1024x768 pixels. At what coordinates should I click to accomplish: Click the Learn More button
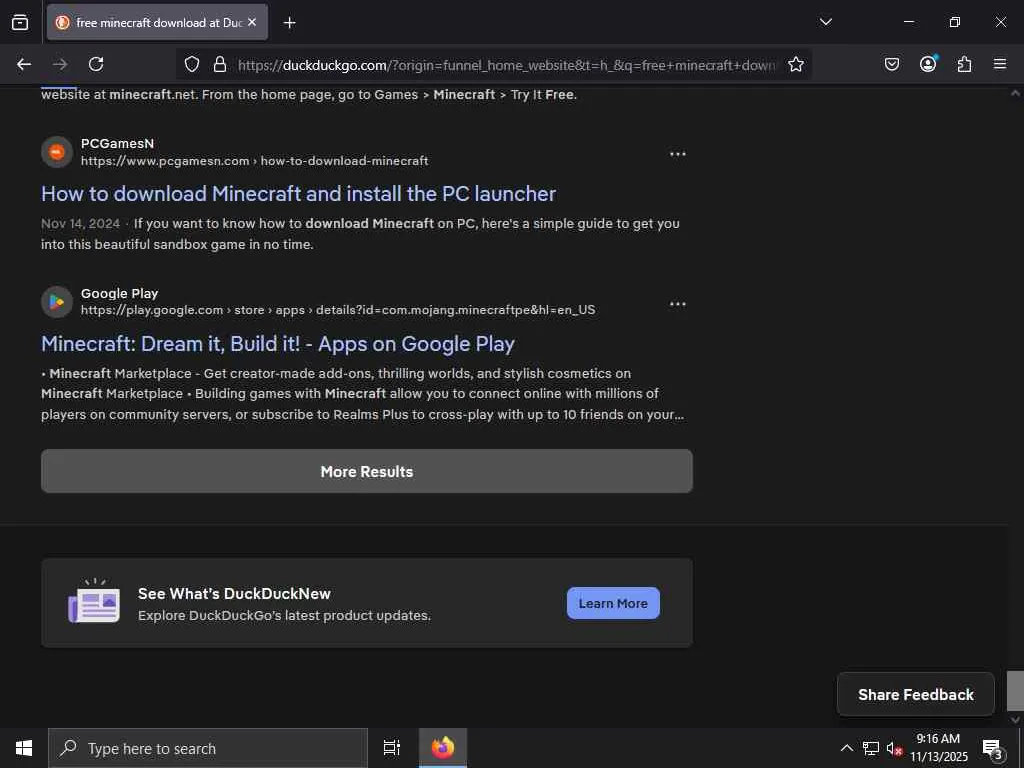tap(613, 603)
